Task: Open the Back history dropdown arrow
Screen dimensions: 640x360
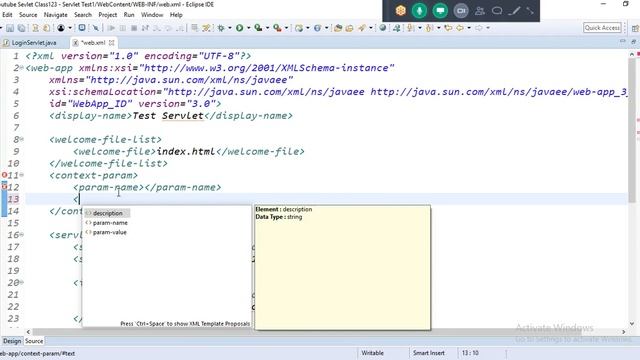Action: [469, 28]
